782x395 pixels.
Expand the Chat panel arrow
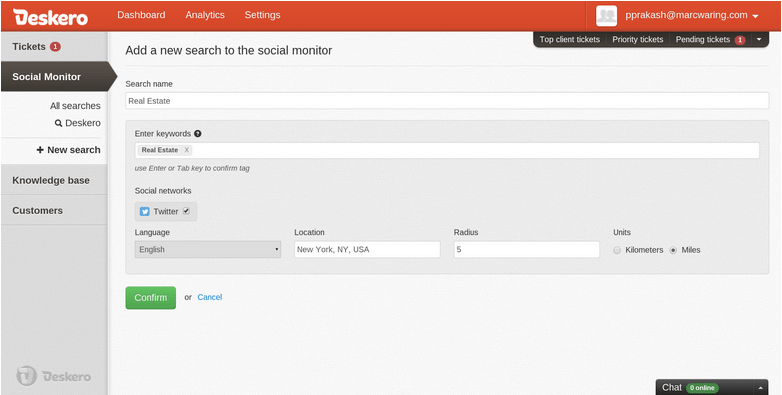point(761,388)
